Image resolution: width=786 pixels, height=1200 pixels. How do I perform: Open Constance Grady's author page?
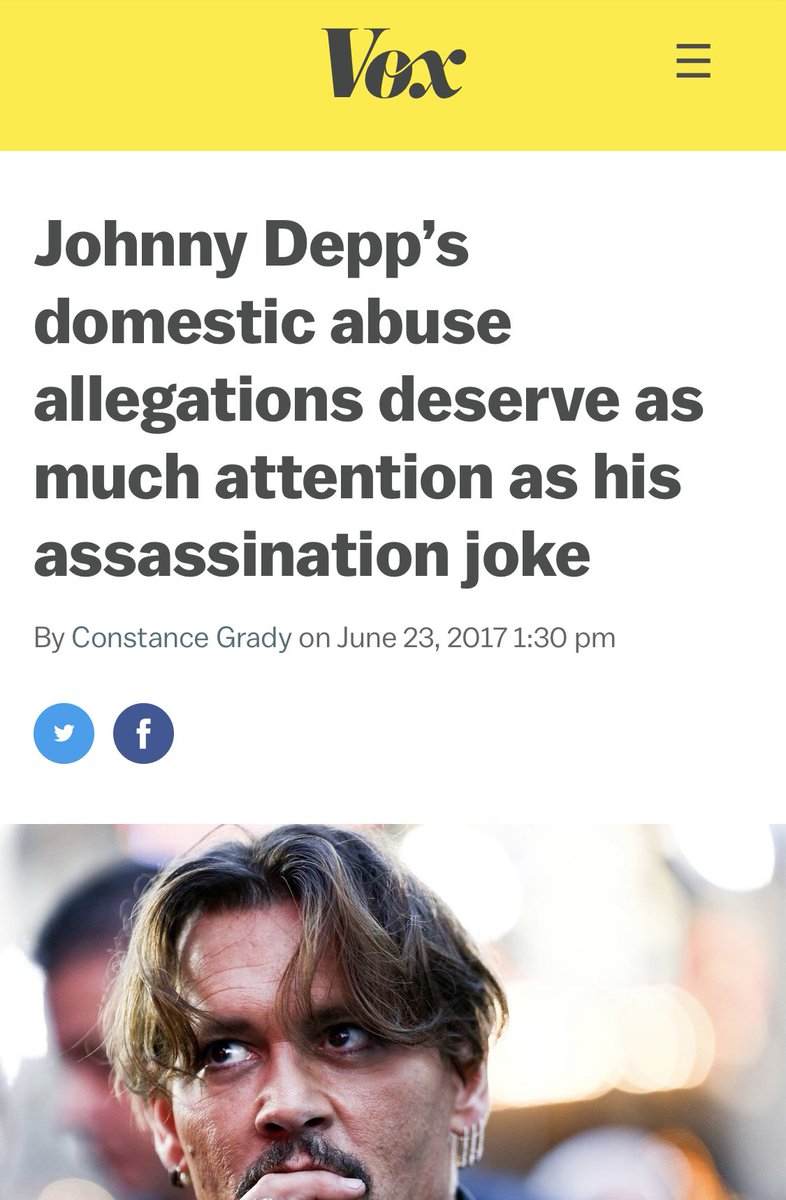183,637
